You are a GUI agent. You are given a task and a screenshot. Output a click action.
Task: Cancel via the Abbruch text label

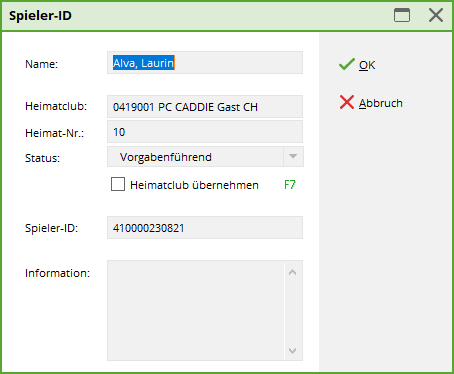pos(381,103)
